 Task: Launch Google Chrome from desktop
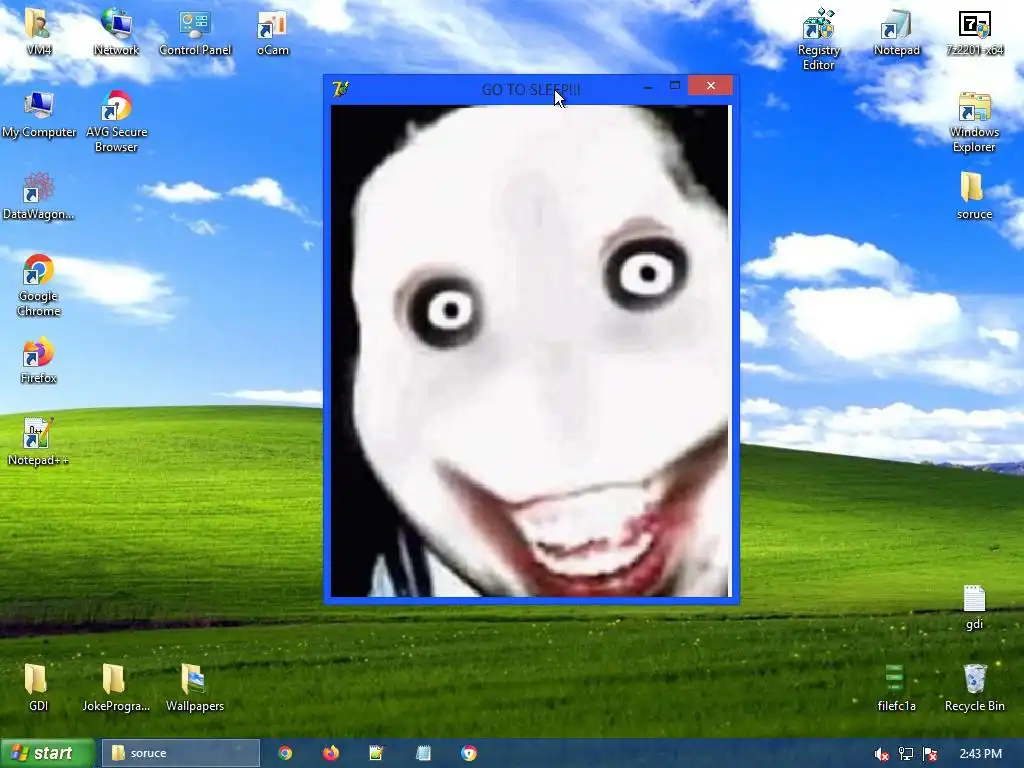pyautogui.click(x=39, y=285)
